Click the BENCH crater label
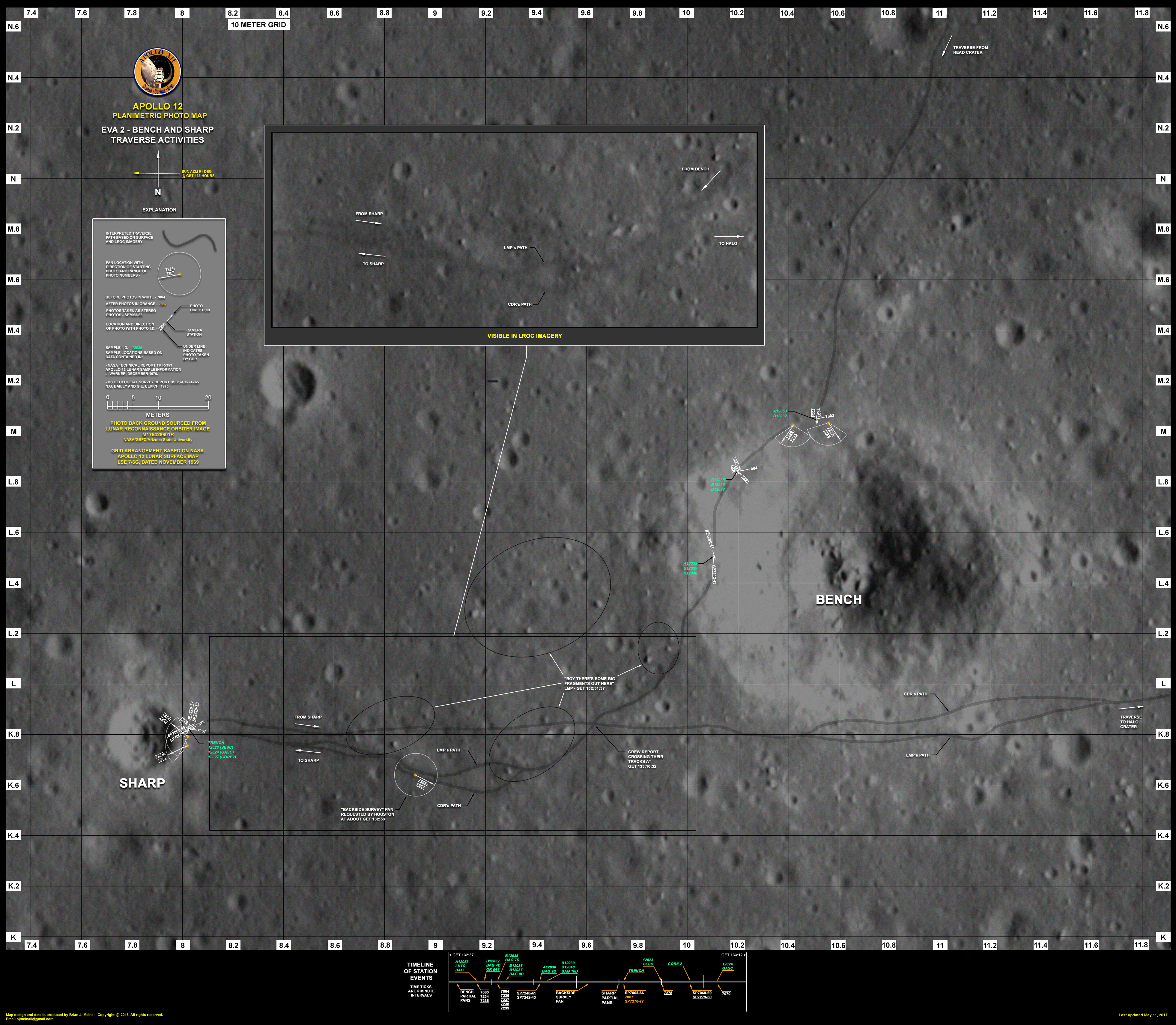 pos(838,599)
